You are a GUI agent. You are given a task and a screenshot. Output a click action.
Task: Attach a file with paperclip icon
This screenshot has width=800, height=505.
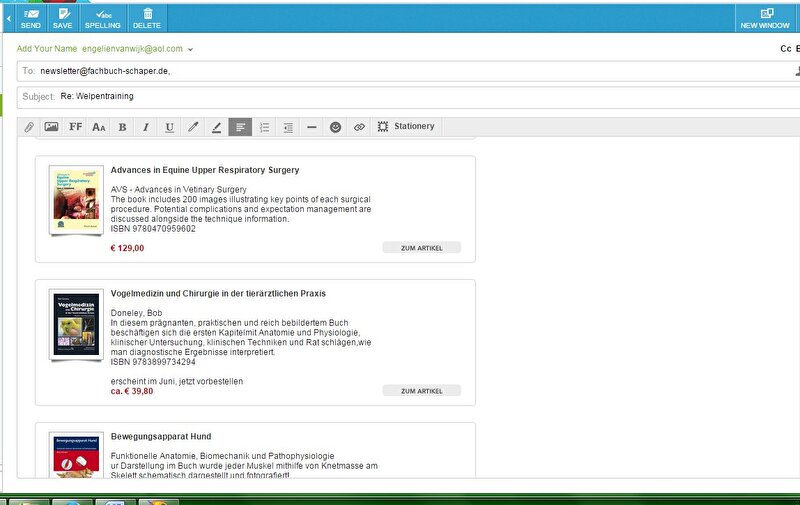(x=29, y=127)
